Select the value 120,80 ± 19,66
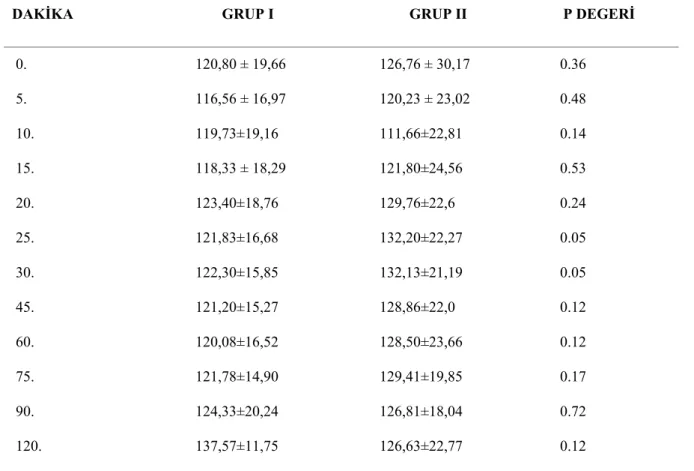694x471 pixels. coord(241,64)
